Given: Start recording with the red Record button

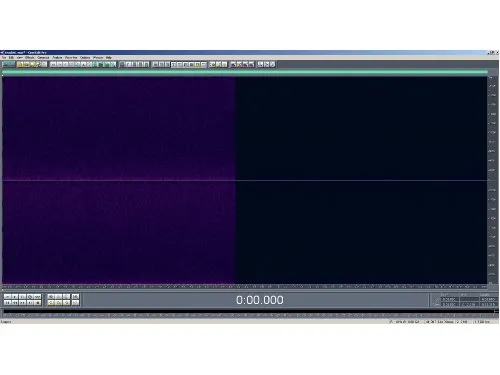Looking at the screenshot, I should click(38, 303).
